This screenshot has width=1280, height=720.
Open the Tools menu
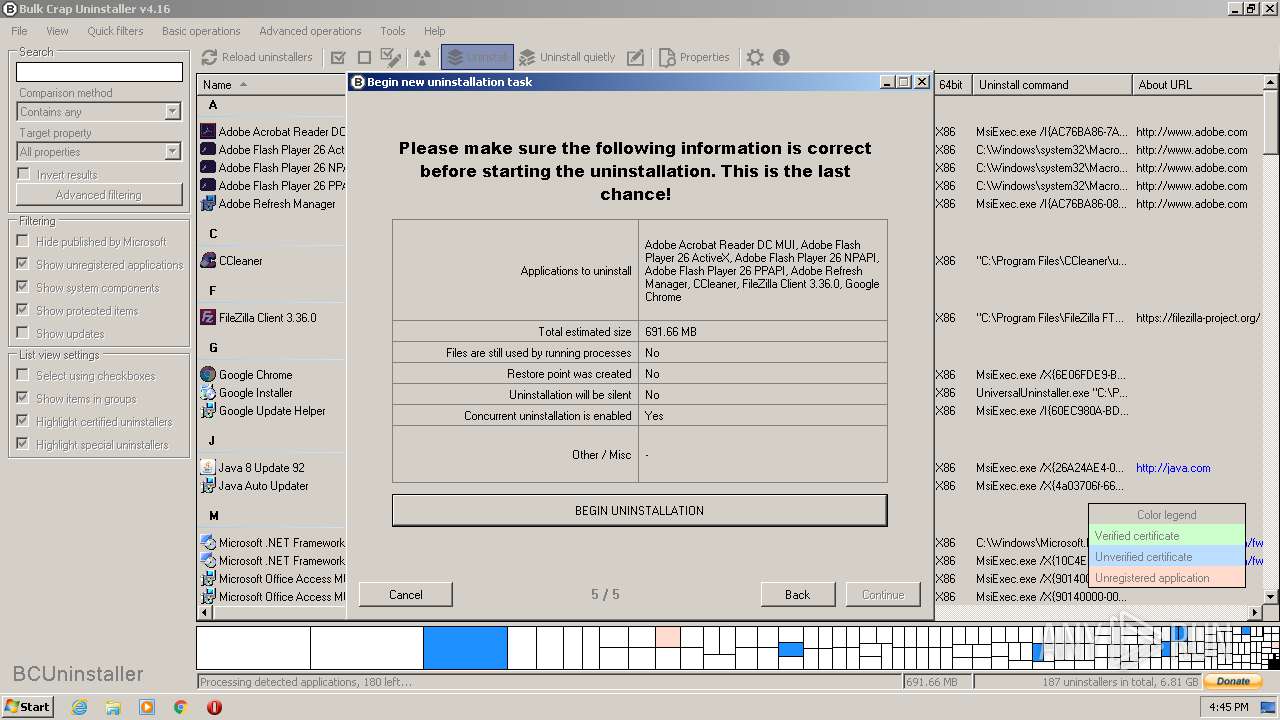click(x=393, y=31)
